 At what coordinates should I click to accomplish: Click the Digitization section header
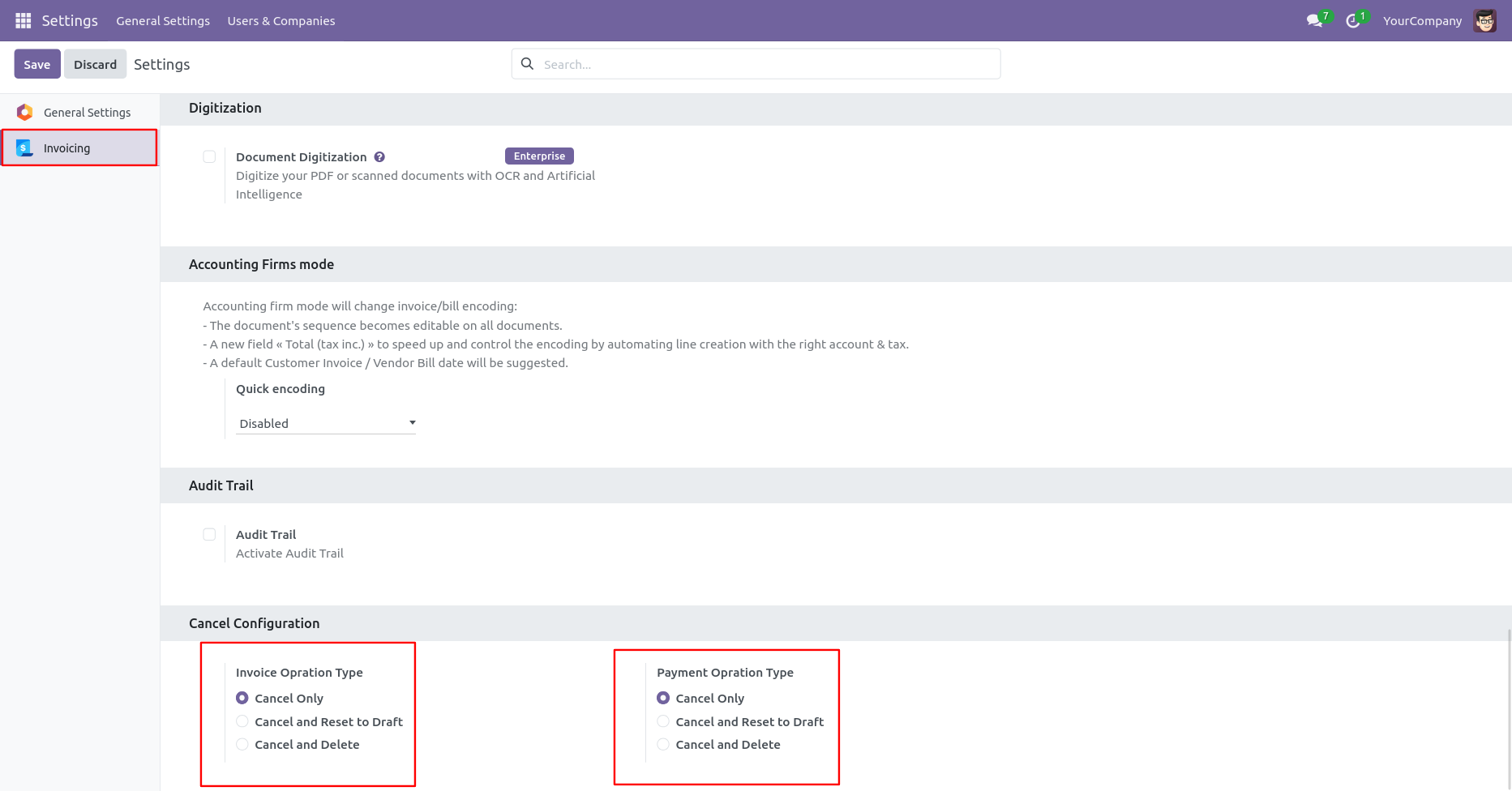(x=225, y=108)
